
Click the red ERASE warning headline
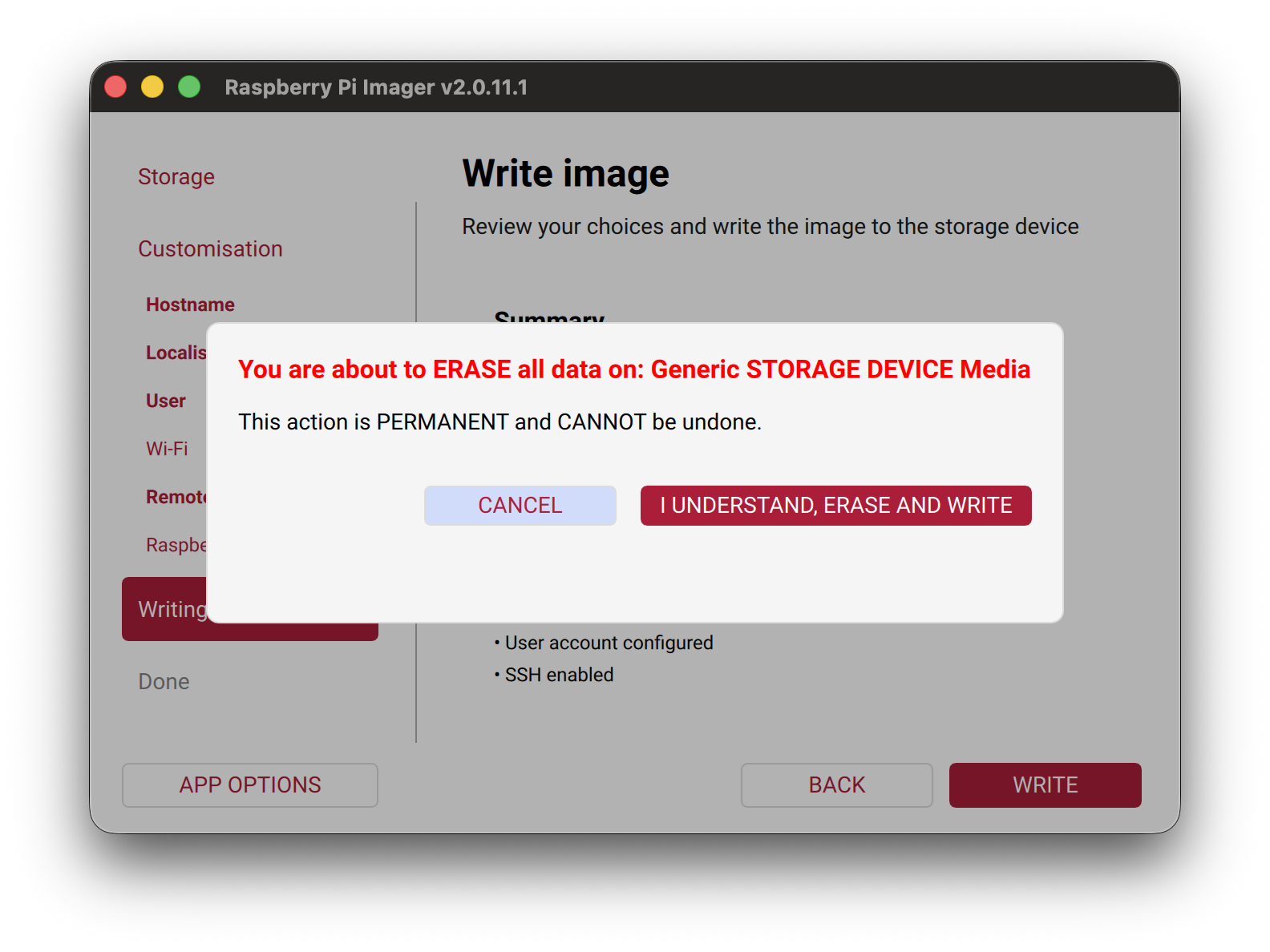pos(634,369)
